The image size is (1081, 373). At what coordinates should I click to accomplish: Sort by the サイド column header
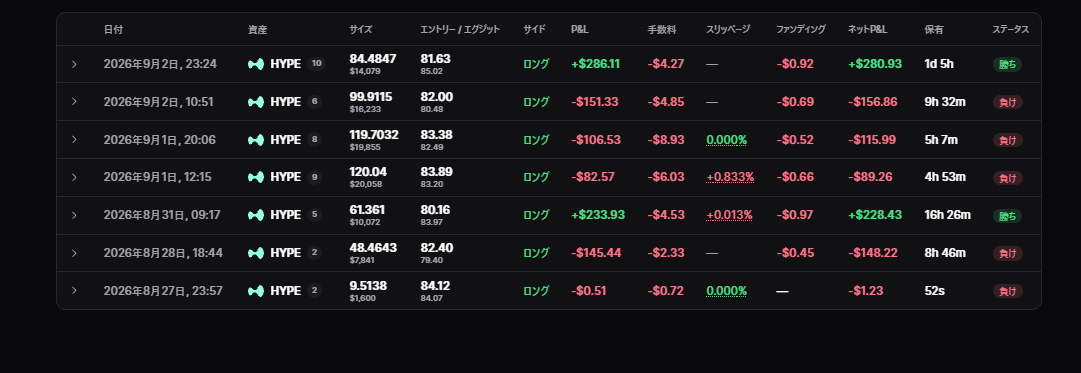tap(534, 30)
